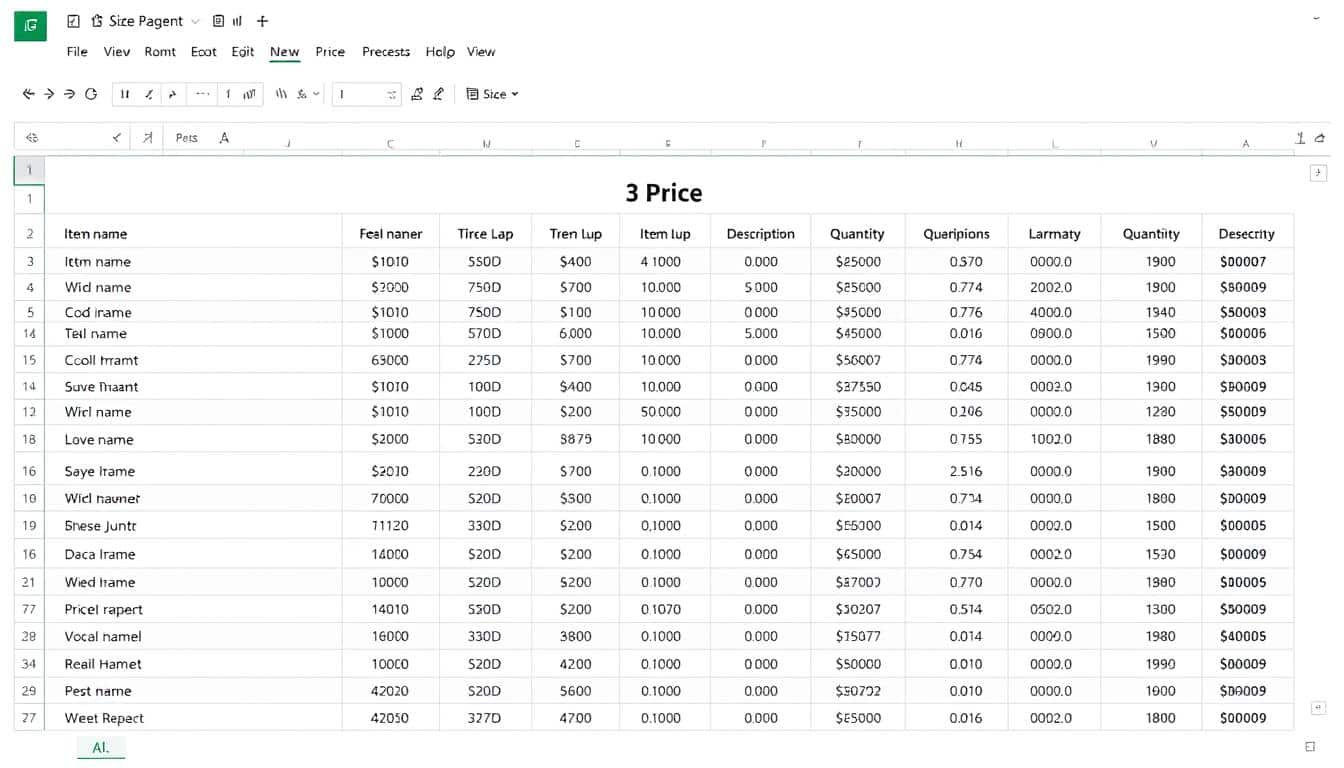
Task: Click the small scroll button beside the Weet Repect row
Action: [x=1318, y=707]
